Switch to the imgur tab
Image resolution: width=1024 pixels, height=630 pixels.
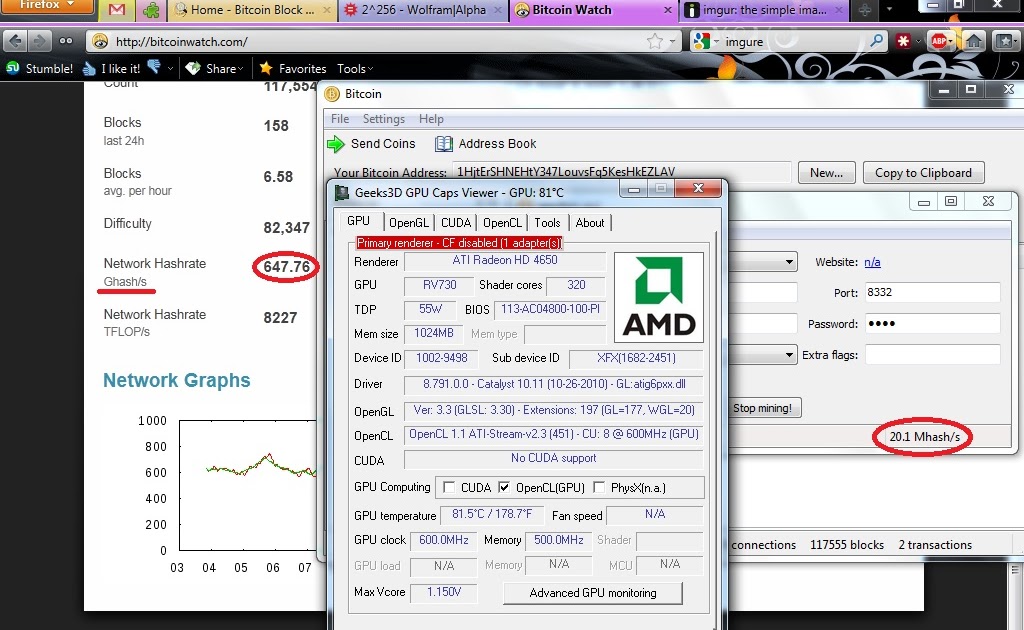click(x=764, y=10)
